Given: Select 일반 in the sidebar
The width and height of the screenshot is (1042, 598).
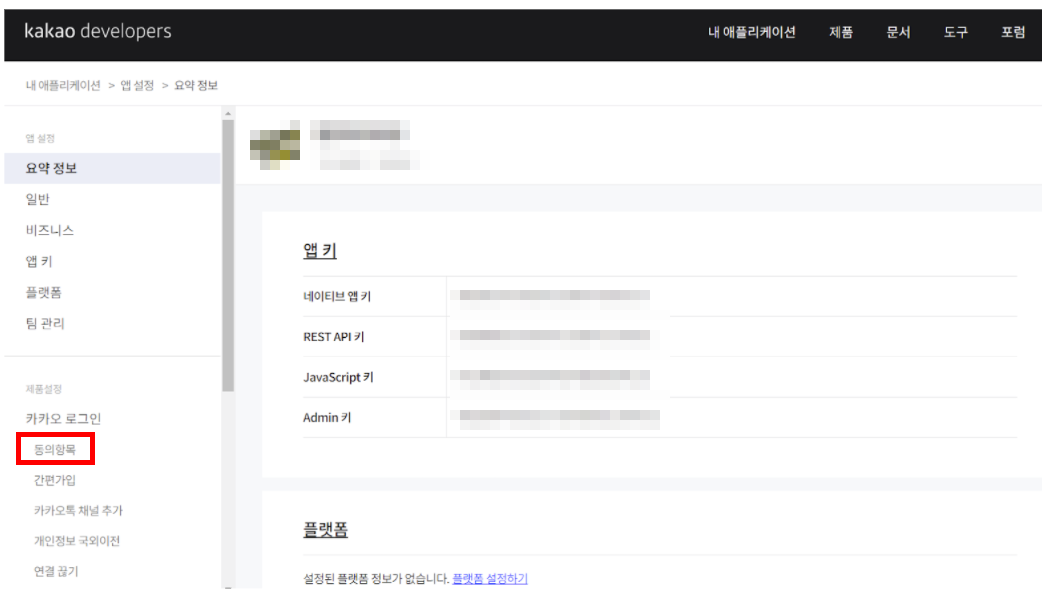Looking at the screenshot, I should 37,199.
